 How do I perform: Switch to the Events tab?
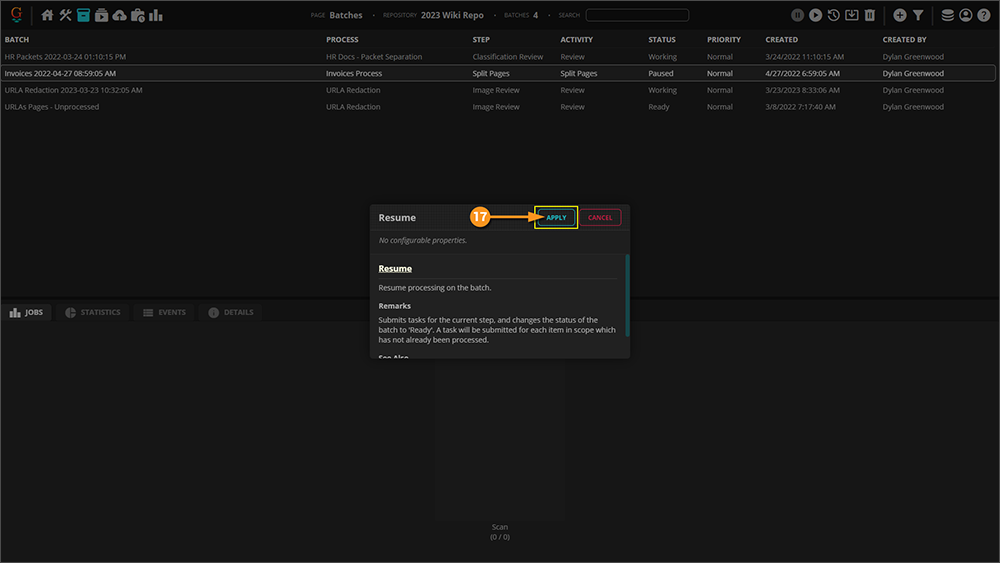point(164,312)
